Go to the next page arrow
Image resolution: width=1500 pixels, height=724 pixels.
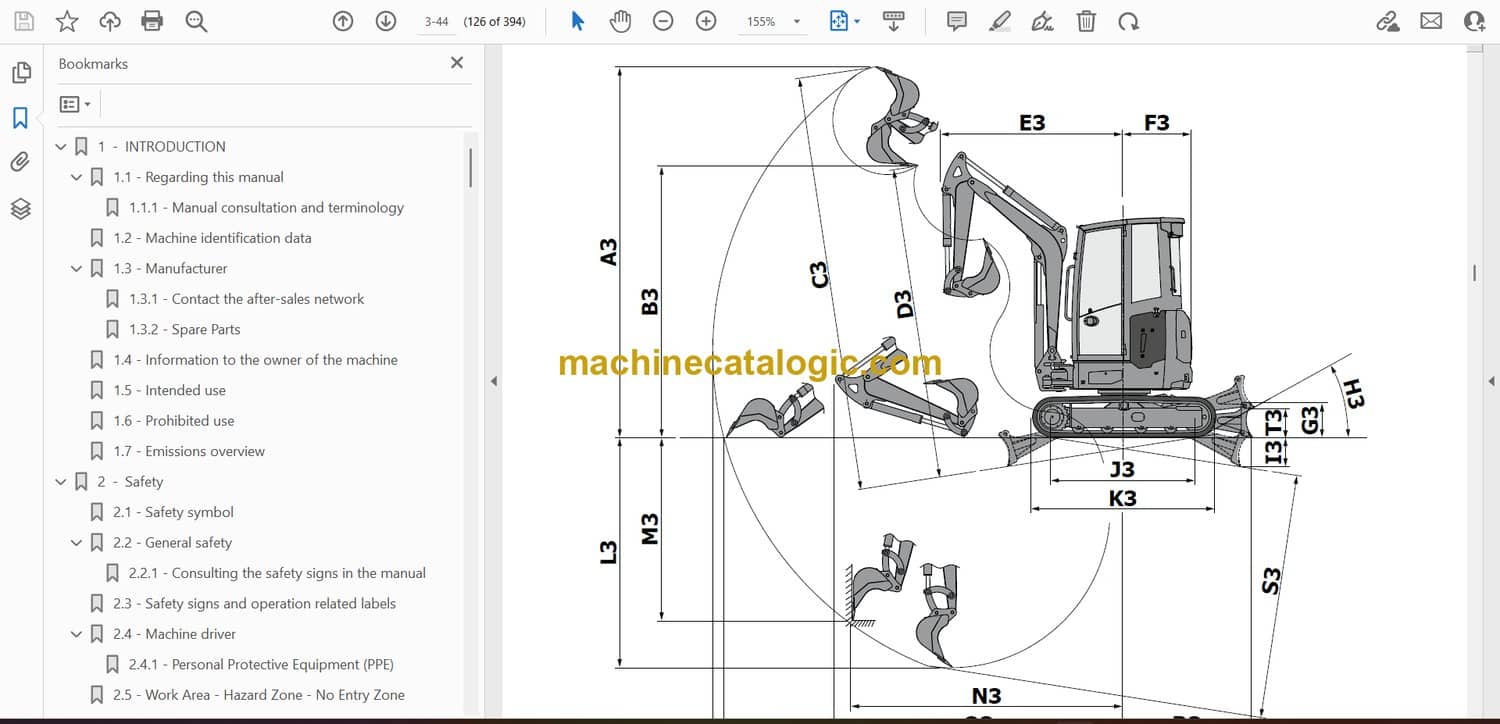pyautogui.click(x=386, y=21)
